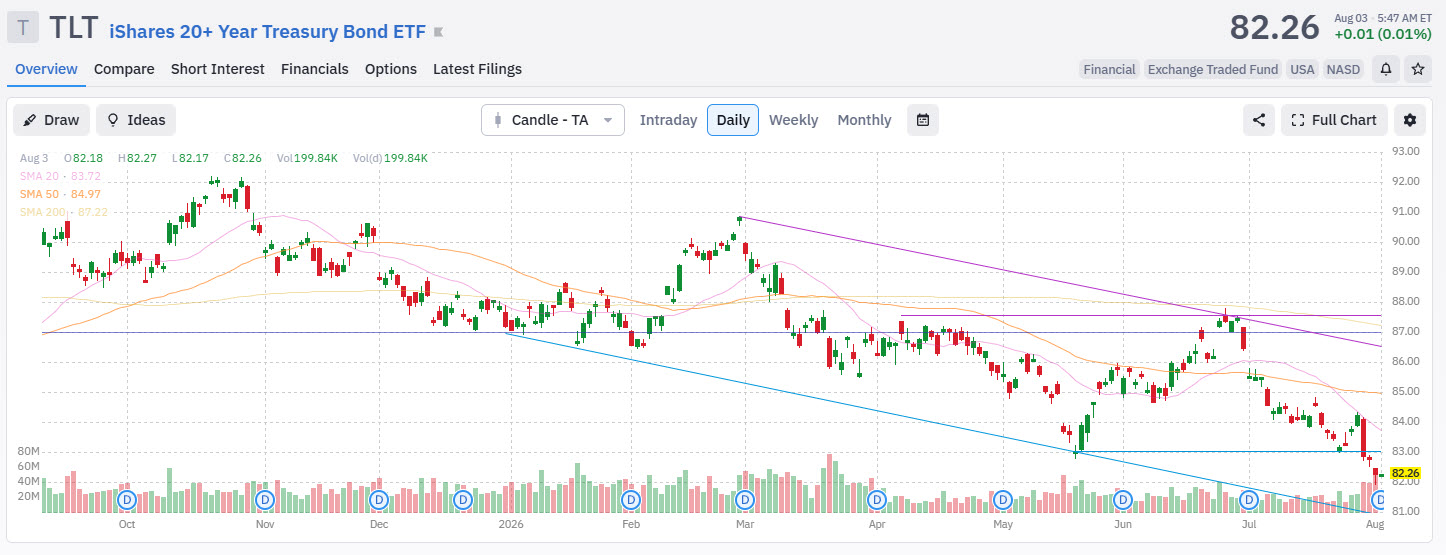Open the Financials tab
1446x555 pixels.
tap(315, 69)
